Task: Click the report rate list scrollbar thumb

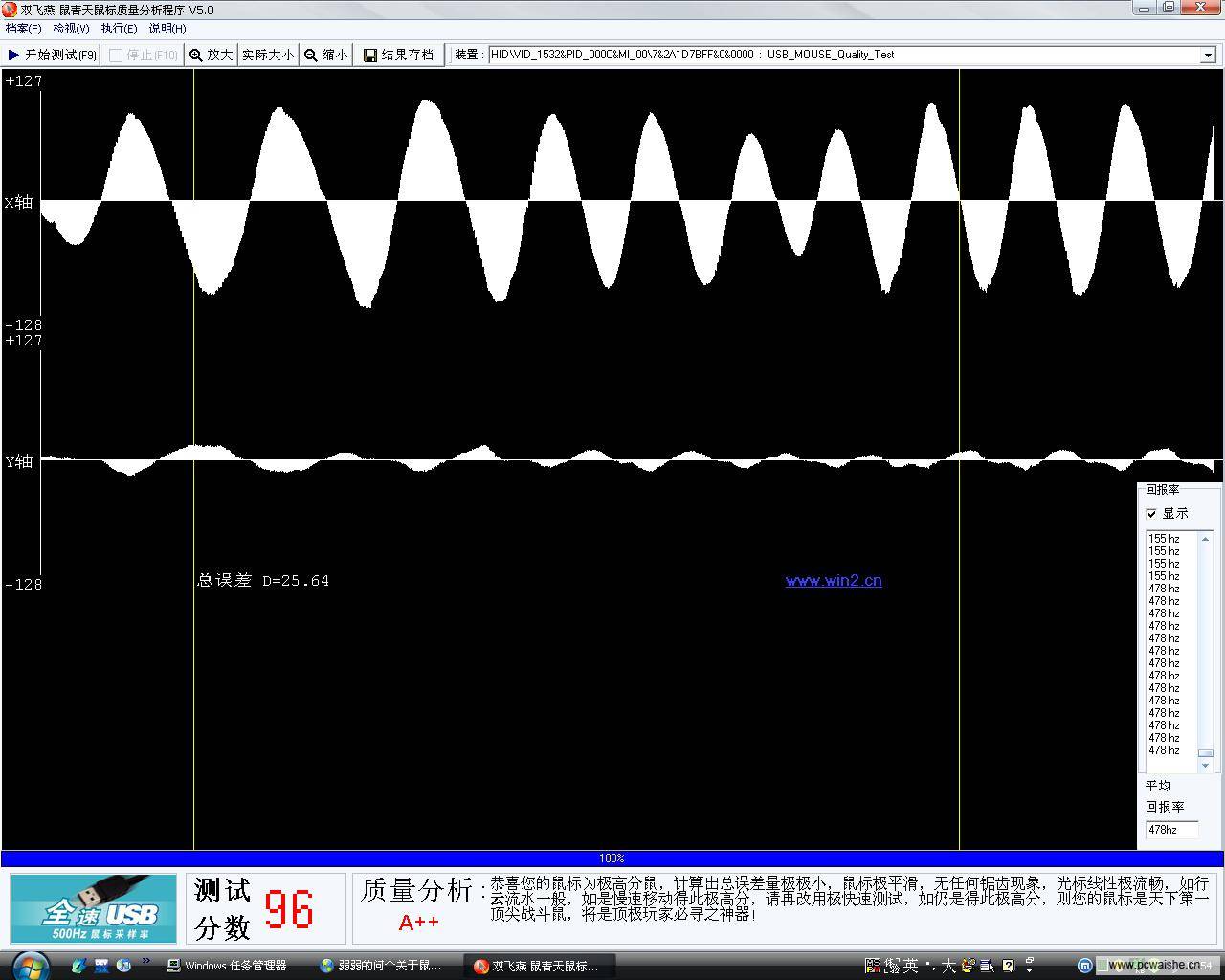Action: pyautogui.click(x=1206, y=753)
